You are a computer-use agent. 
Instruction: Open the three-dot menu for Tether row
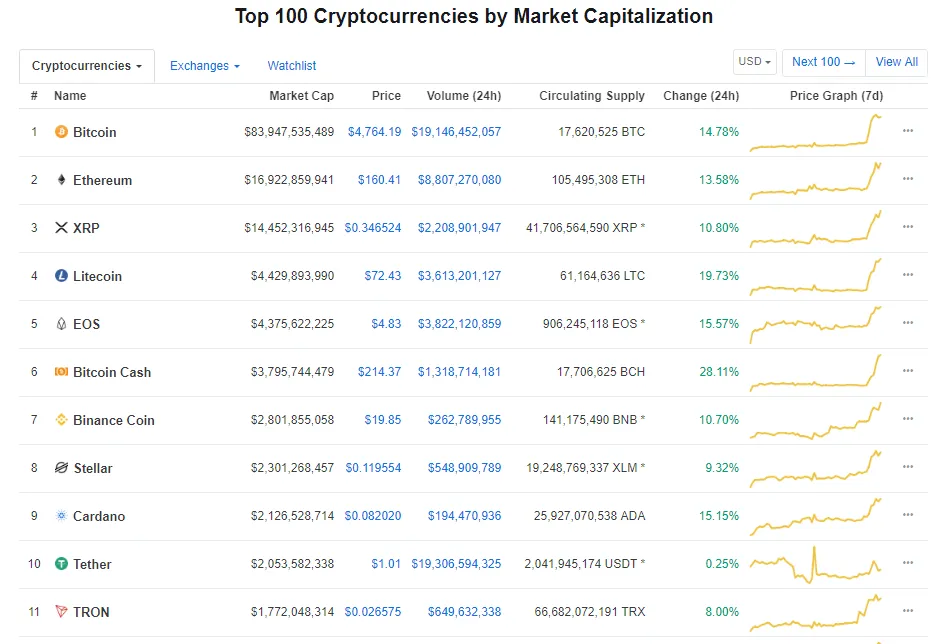click(x=907, y=563)
